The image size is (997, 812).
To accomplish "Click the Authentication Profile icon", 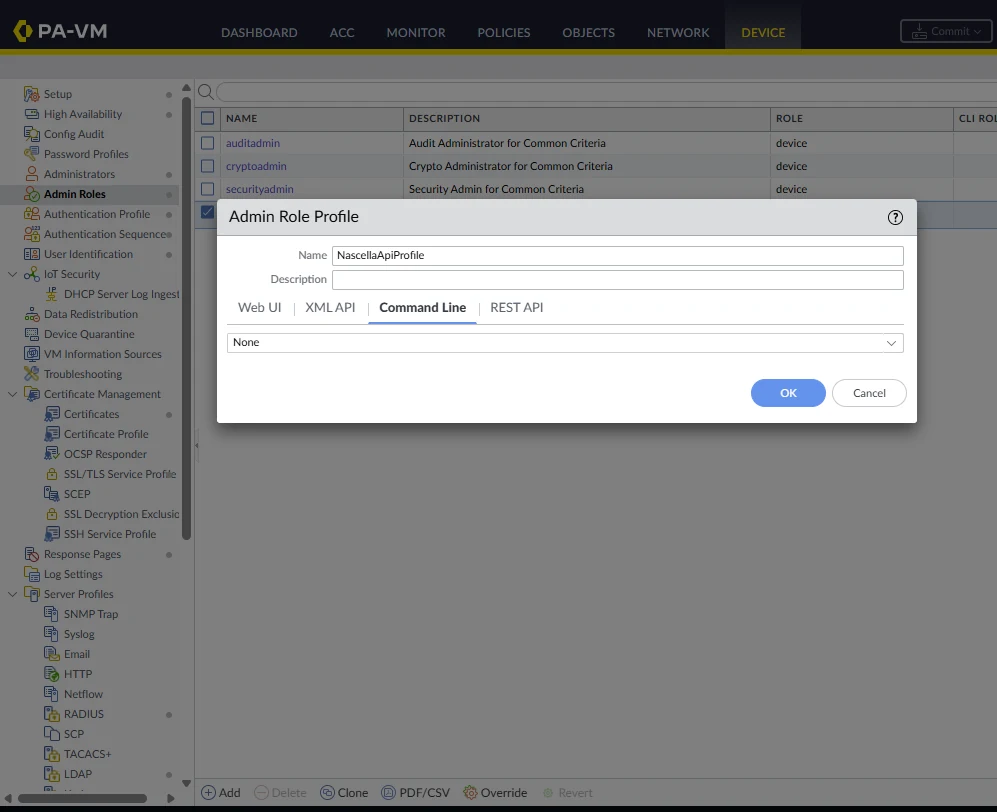I will [31, 214].
